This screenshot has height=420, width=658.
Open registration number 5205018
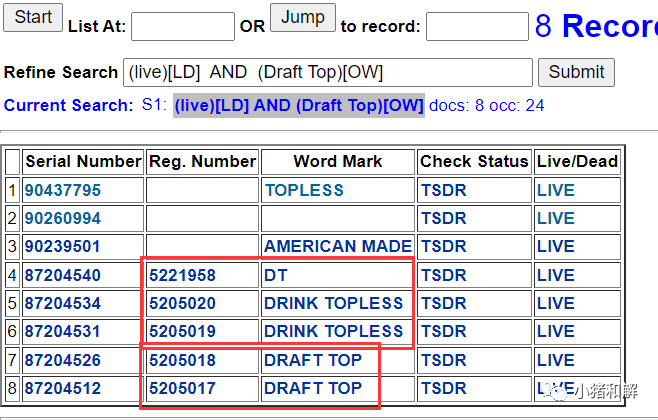click(182, 361)
